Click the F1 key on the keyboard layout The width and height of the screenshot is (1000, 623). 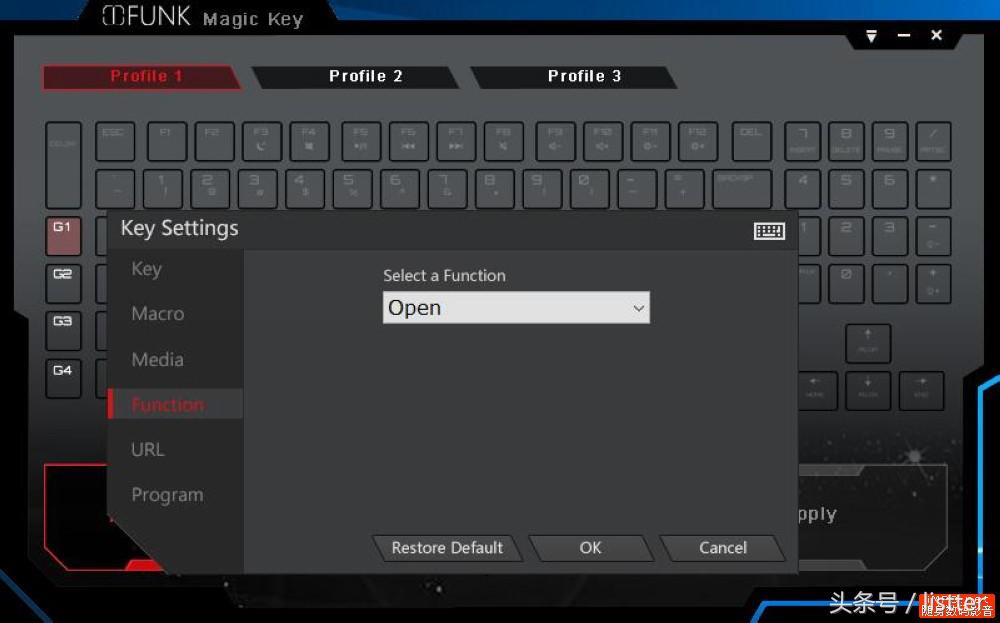point(166,141)
